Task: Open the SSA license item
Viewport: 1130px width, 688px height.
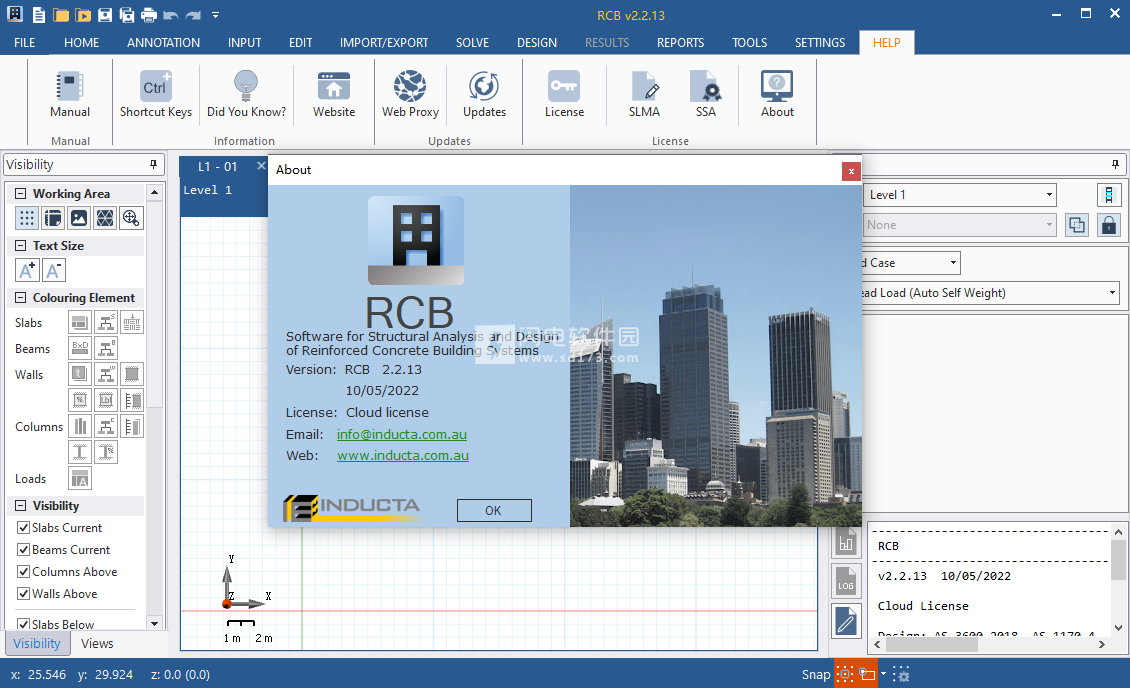Action: point(706,94)
